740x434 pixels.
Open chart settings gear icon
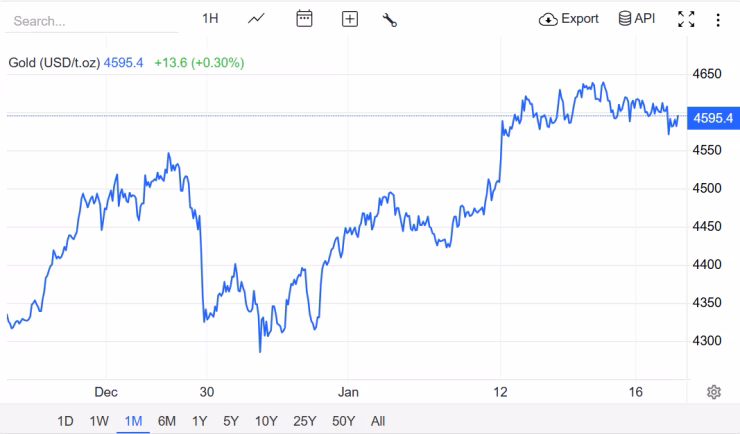pos(714,392)
